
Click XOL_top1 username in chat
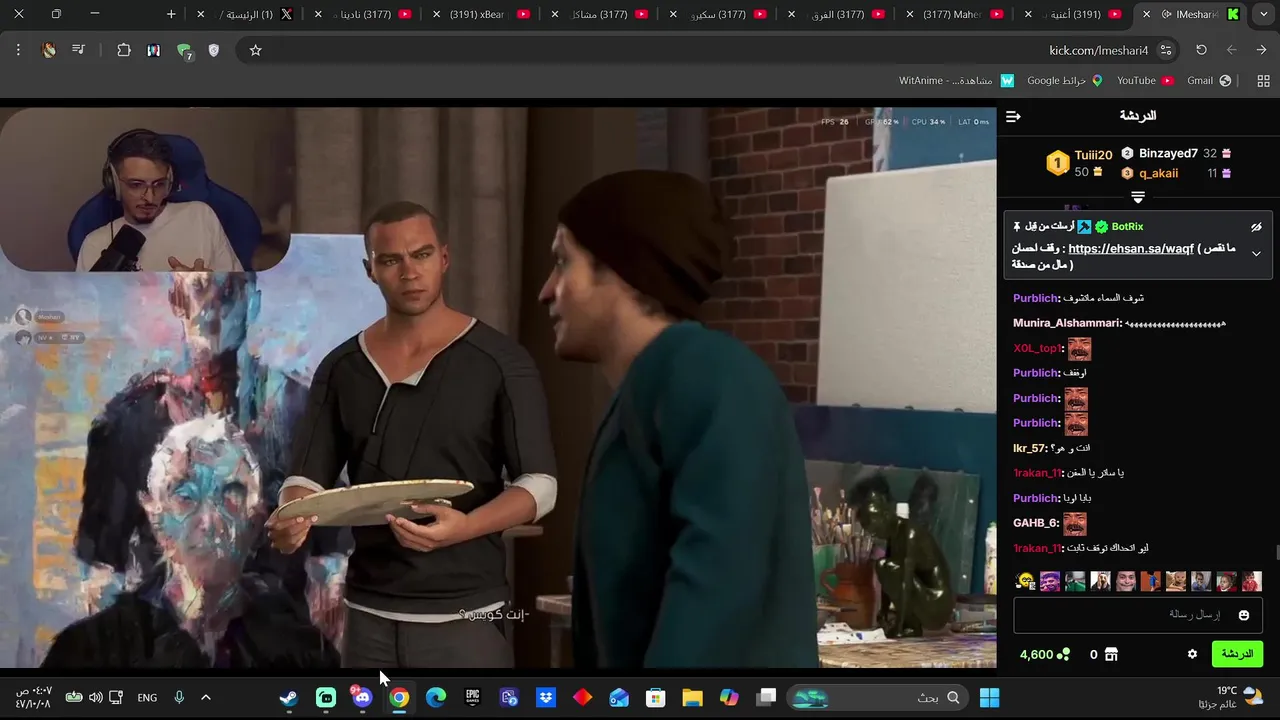(x=1037, y=348)
